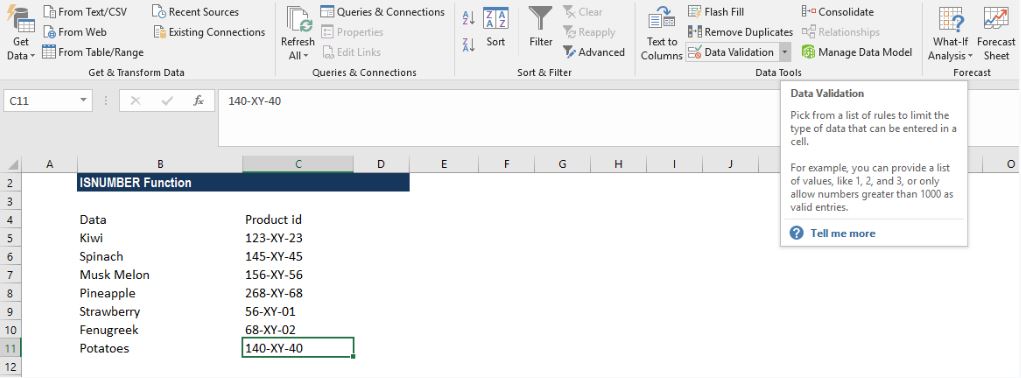This screenshot has width=1021, height=378.
Task: Open the What-If Analysis menu
Action: pyautogui.click(x=950, y=33)
